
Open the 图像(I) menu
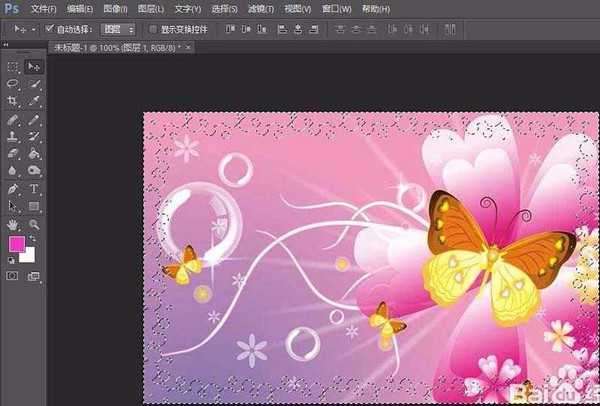coord(115,8)
